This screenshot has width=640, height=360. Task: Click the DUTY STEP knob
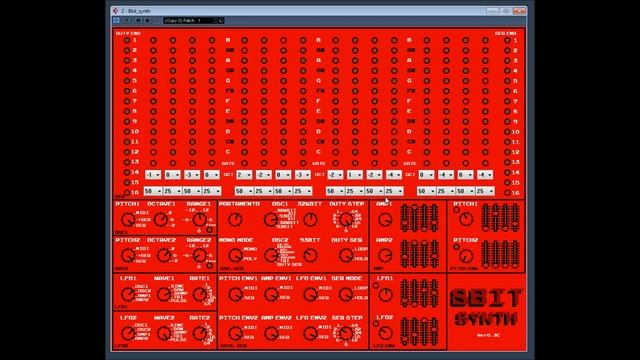pos(346,220)
